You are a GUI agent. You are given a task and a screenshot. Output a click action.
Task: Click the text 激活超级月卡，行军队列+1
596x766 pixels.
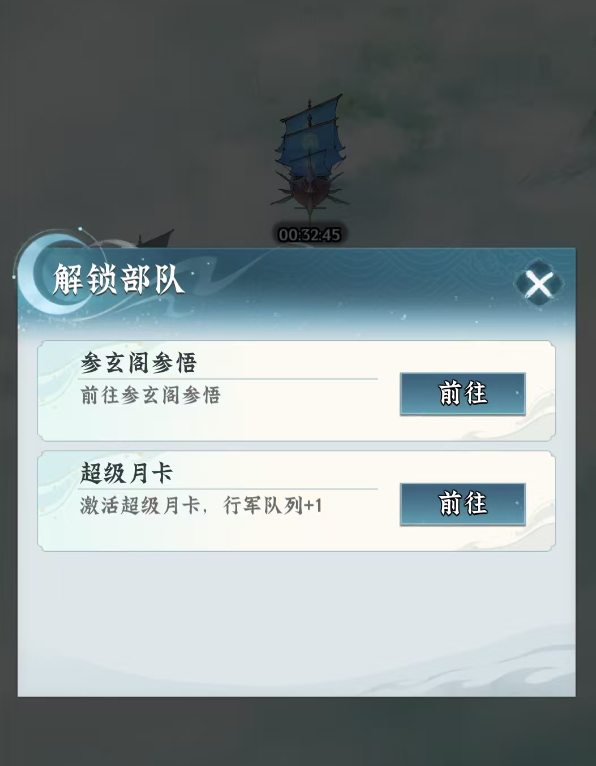(x=201, y=506)
